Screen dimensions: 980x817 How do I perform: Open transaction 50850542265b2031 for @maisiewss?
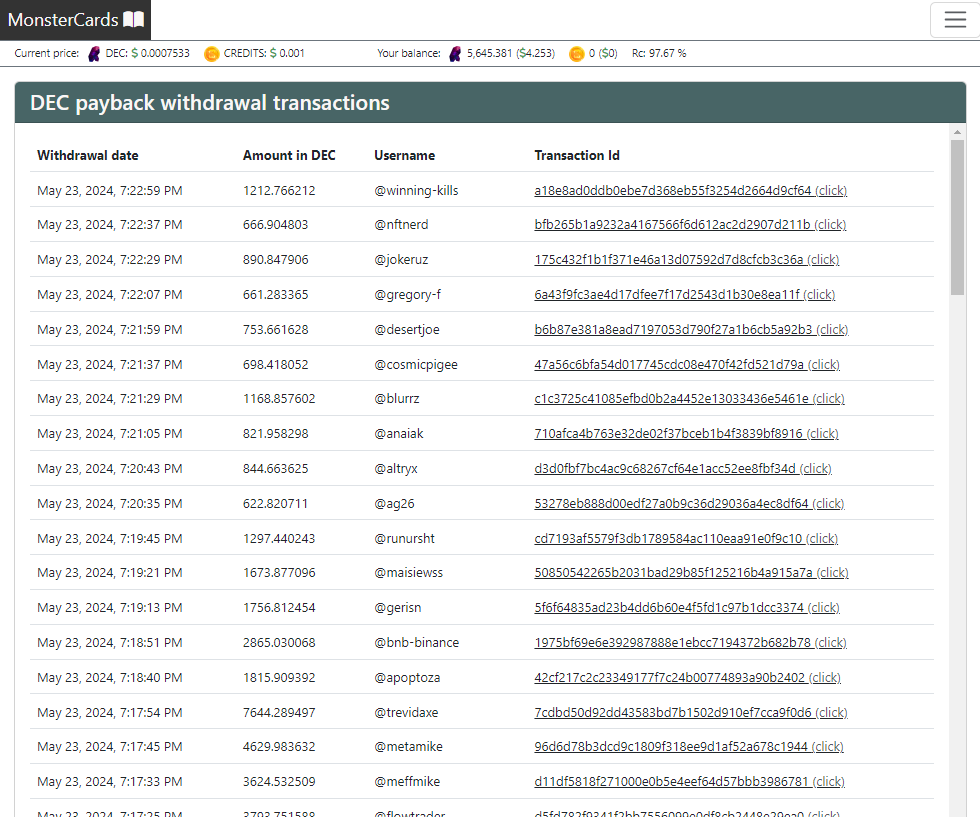click(691, 573)
